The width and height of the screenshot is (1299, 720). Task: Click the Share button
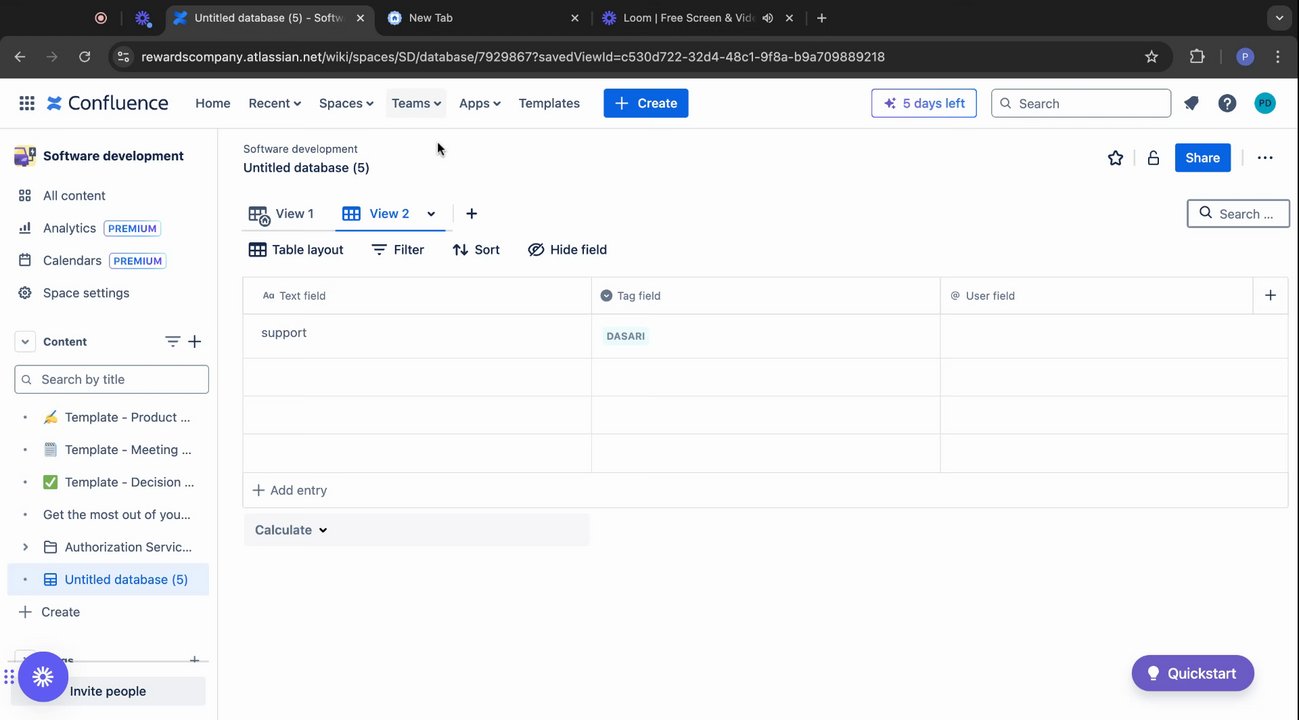pyautogui.click(x=1203, y=158)
